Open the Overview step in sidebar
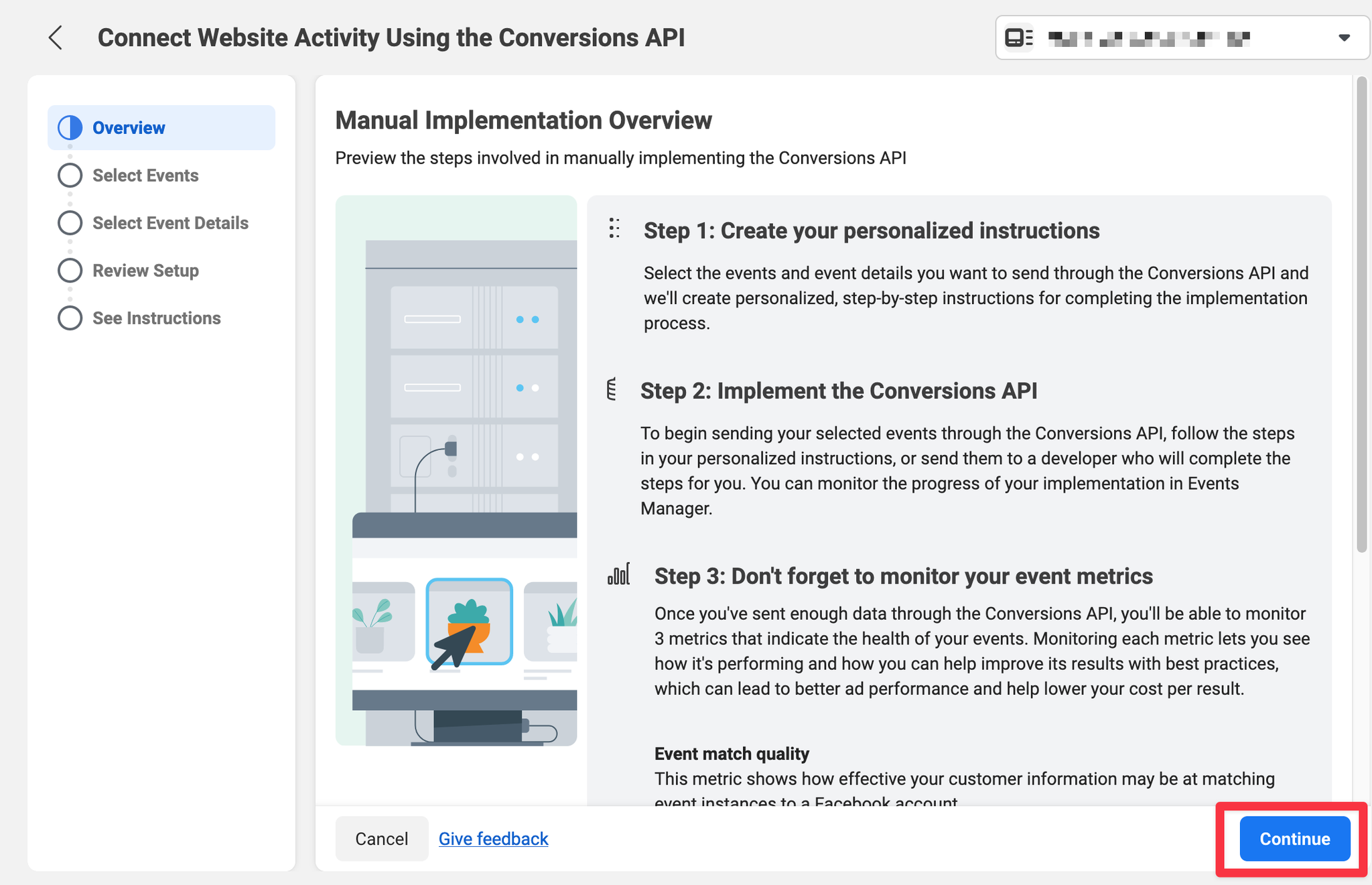This screenshot has height=885, width=1372. click(129, 127)
